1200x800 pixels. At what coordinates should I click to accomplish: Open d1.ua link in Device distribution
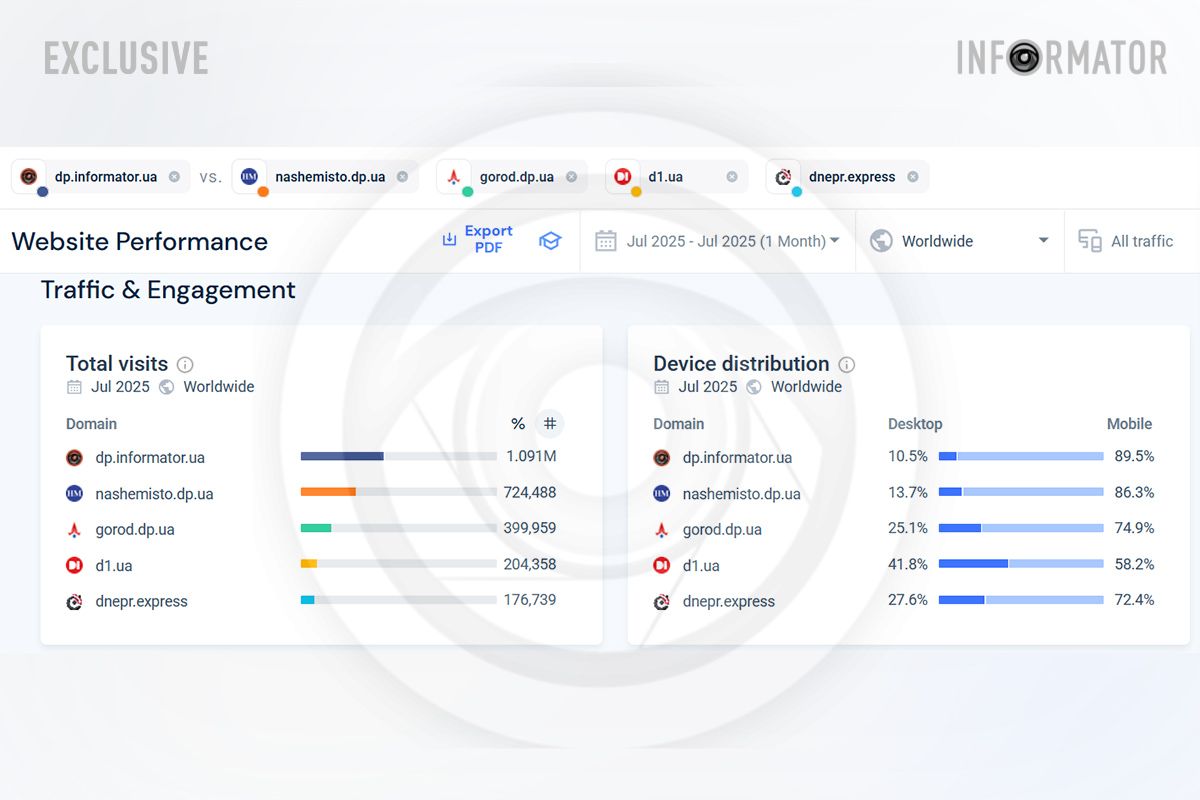coord(701,566)
